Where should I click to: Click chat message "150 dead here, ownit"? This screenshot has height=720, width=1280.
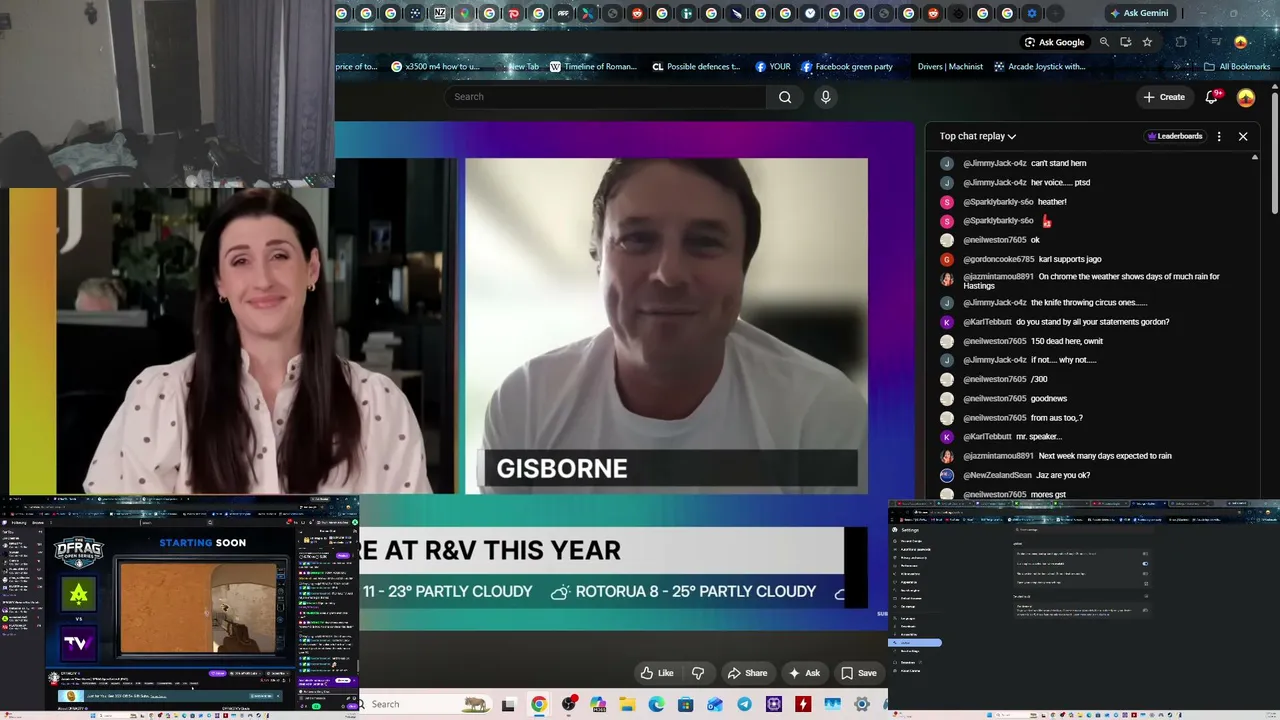pos(1067,341)
